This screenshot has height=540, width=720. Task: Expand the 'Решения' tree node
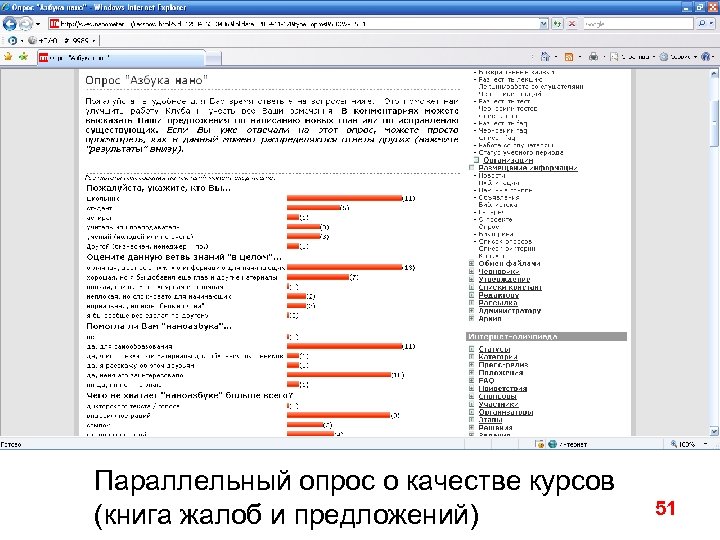coord(471,427)
